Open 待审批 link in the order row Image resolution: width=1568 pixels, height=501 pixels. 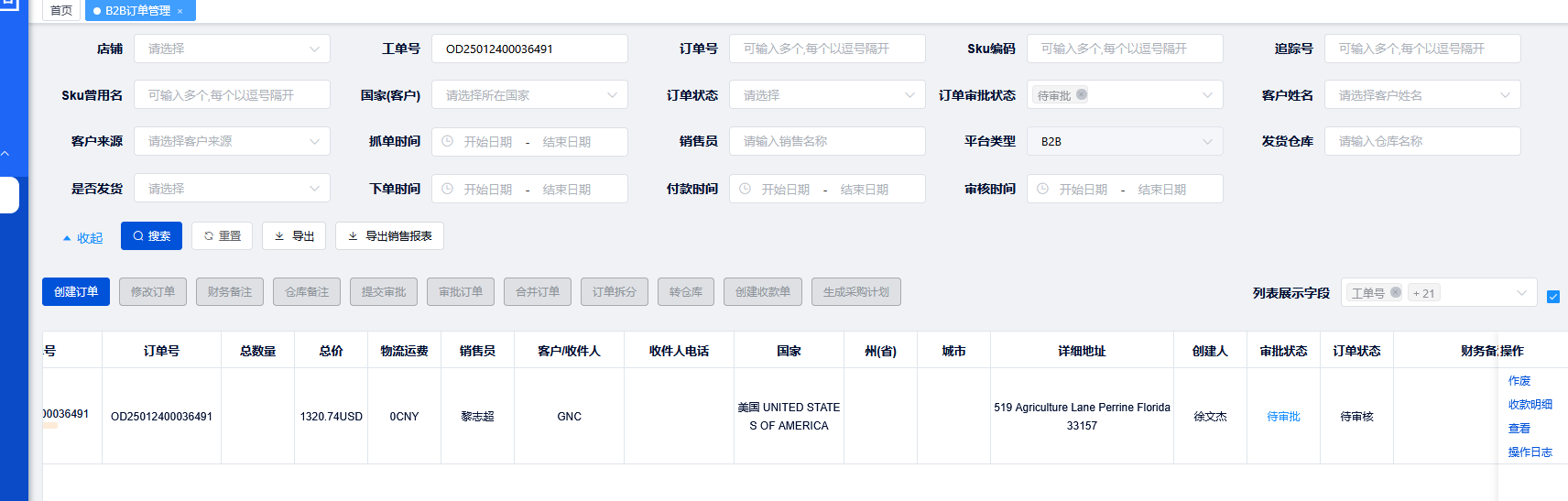pyautogui.click(x=1283, y=417)
